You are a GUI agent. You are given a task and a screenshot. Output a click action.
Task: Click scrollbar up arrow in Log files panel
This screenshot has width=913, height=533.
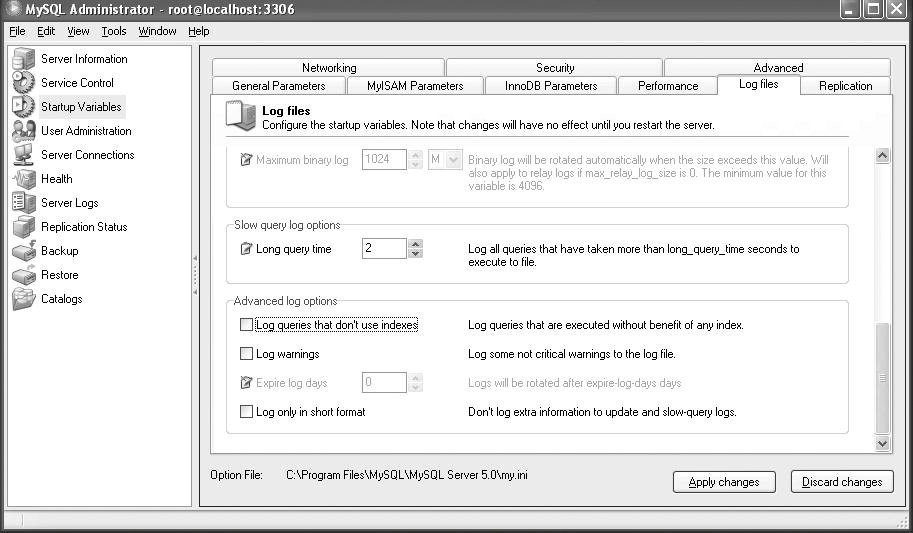click(882, 156)
